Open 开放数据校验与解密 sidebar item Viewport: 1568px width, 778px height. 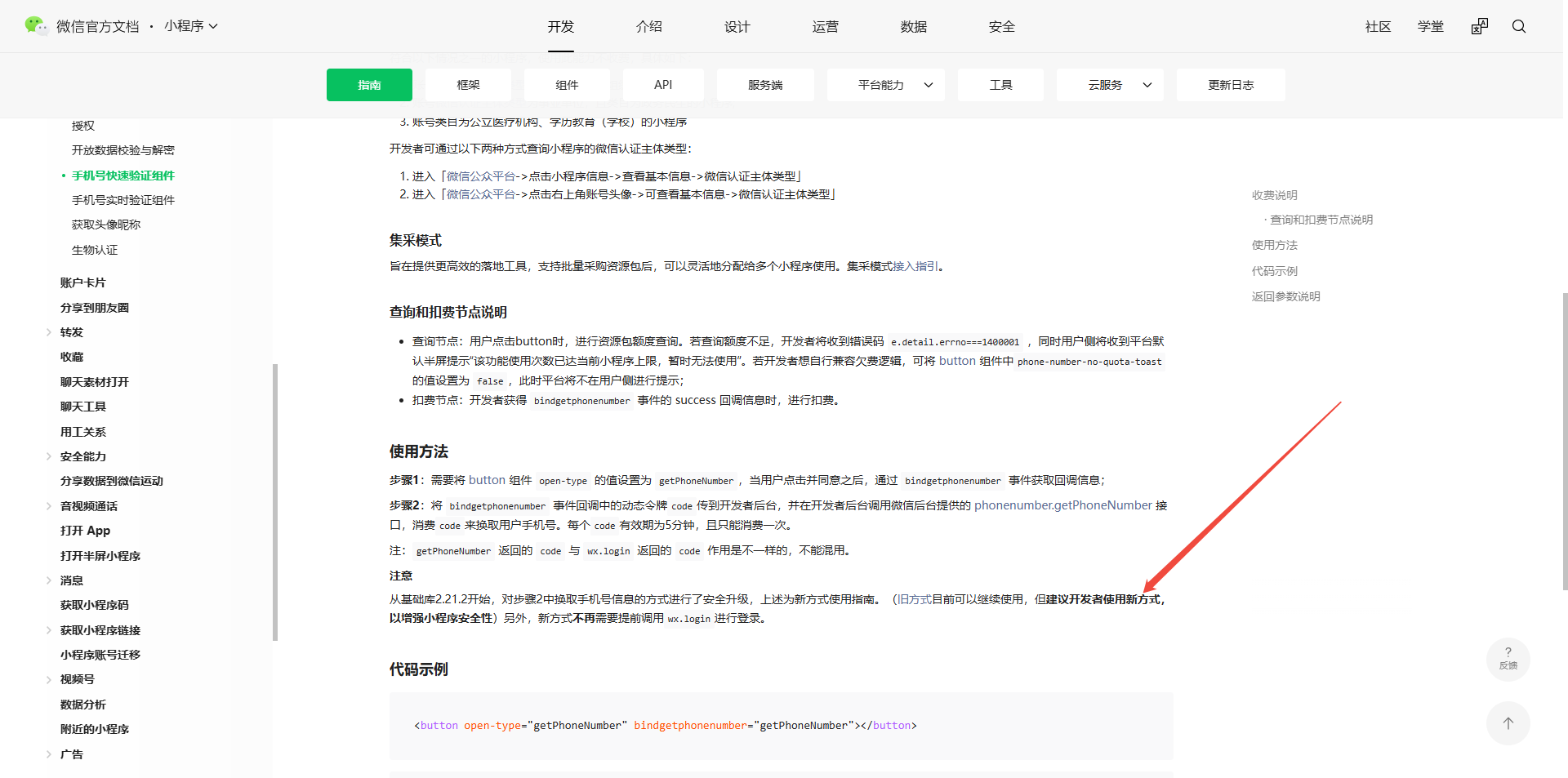point(123,150)
